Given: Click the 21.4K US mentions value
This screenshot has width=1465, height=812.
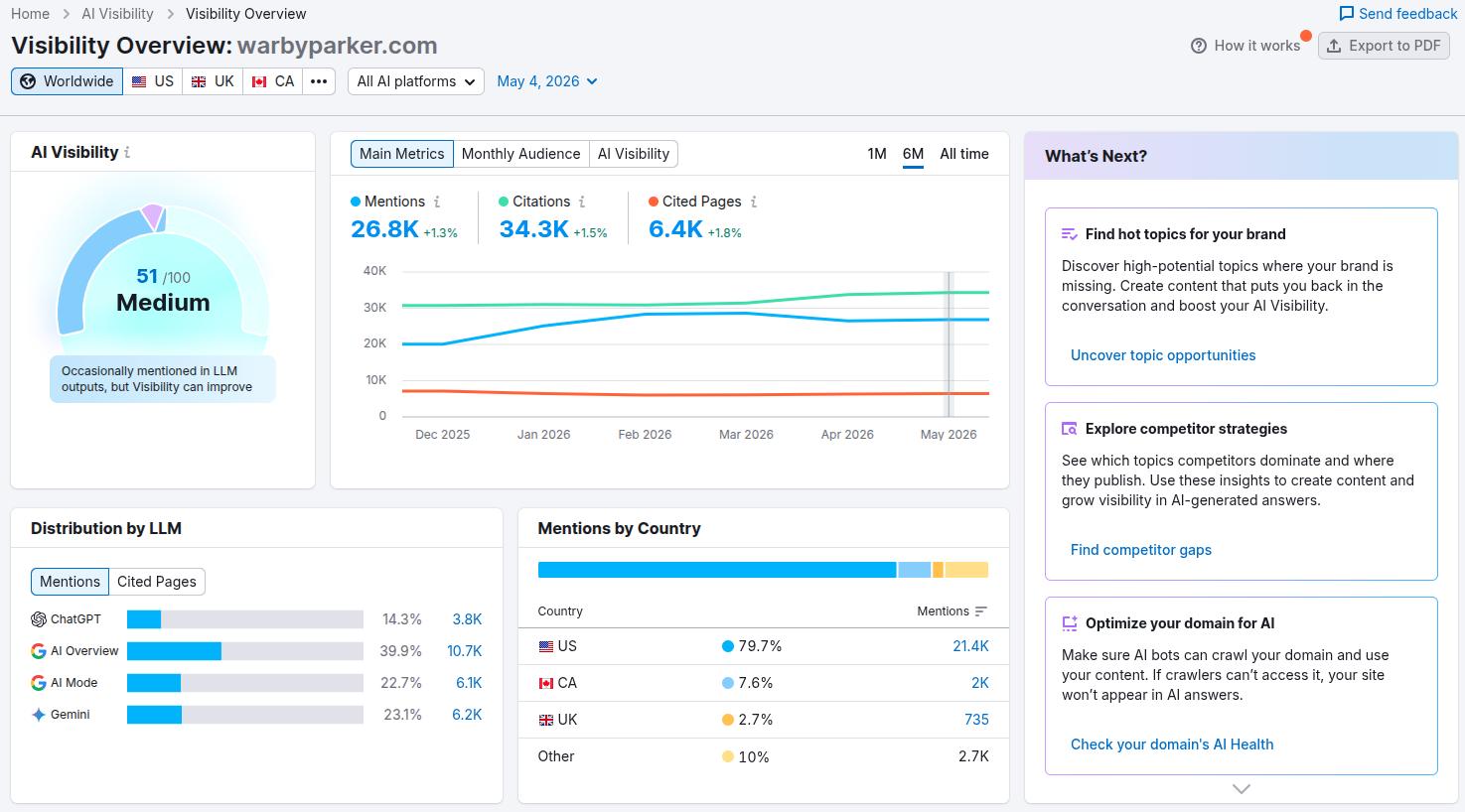Looking at the screenshot, I should point(970,646).
